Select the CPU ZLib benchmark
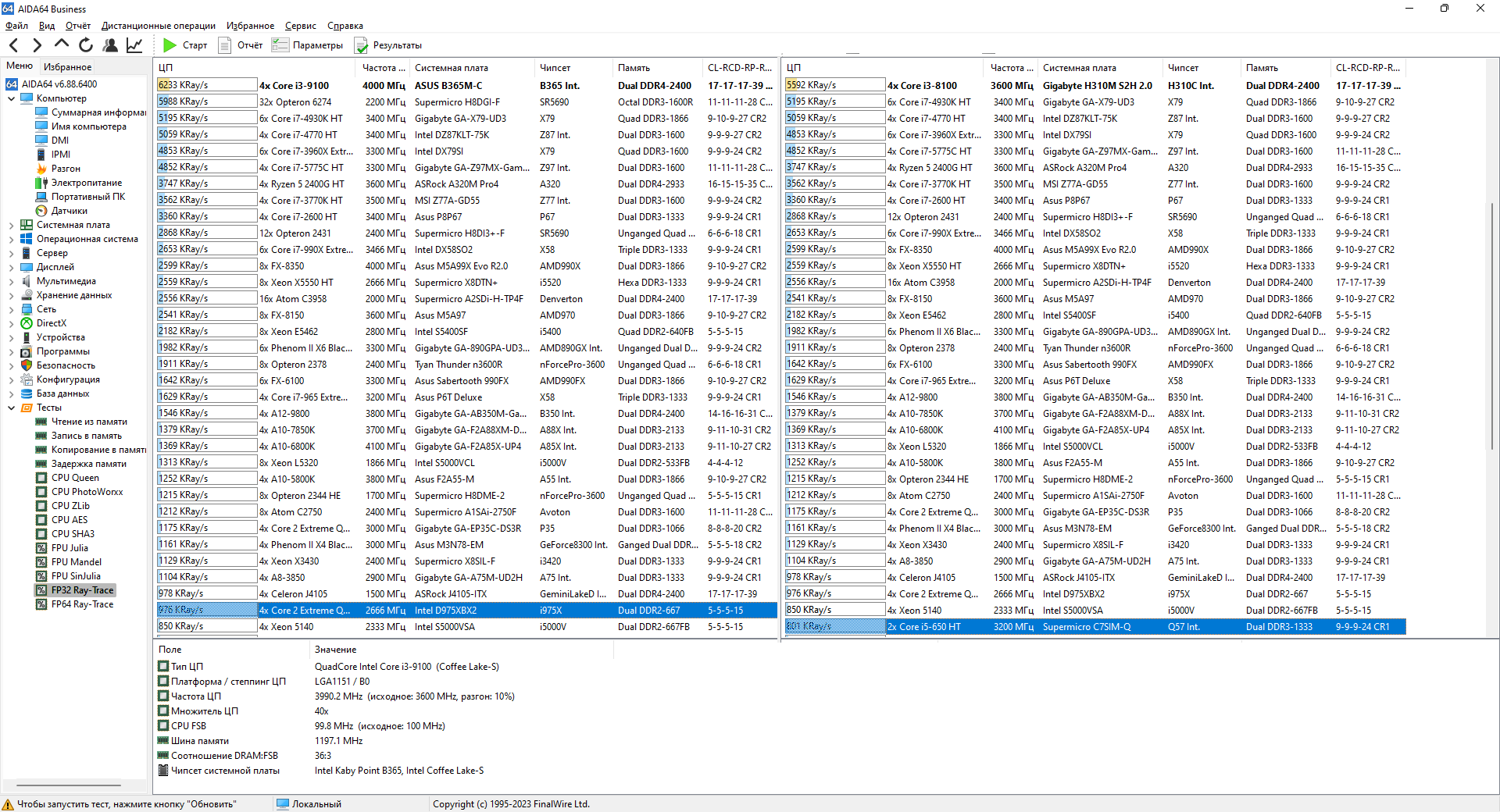1500x812 pixels. 63,506
